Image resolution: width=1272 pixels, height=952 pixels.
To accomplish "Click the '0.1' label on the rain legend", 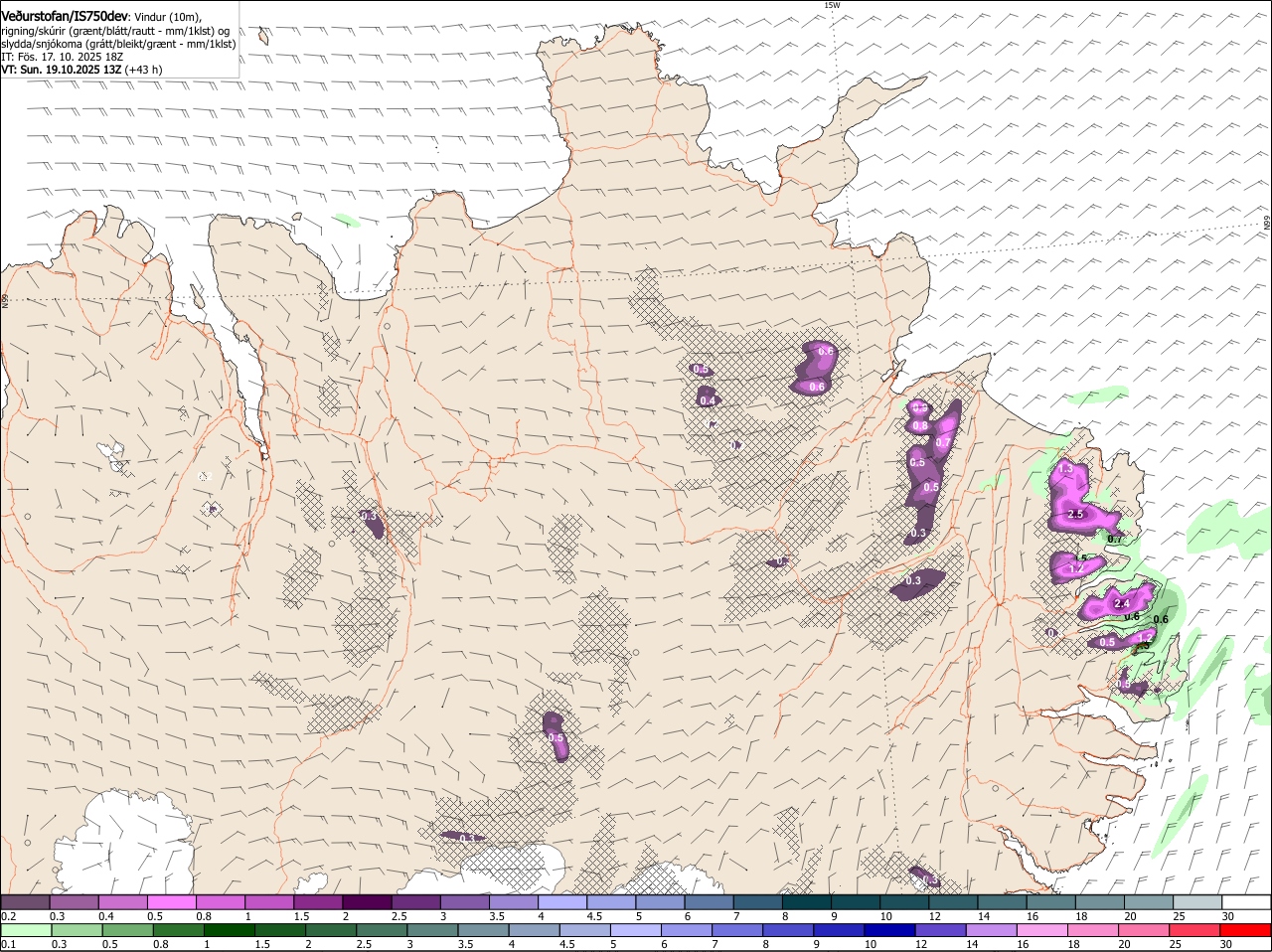I will [x=8, y=944].
